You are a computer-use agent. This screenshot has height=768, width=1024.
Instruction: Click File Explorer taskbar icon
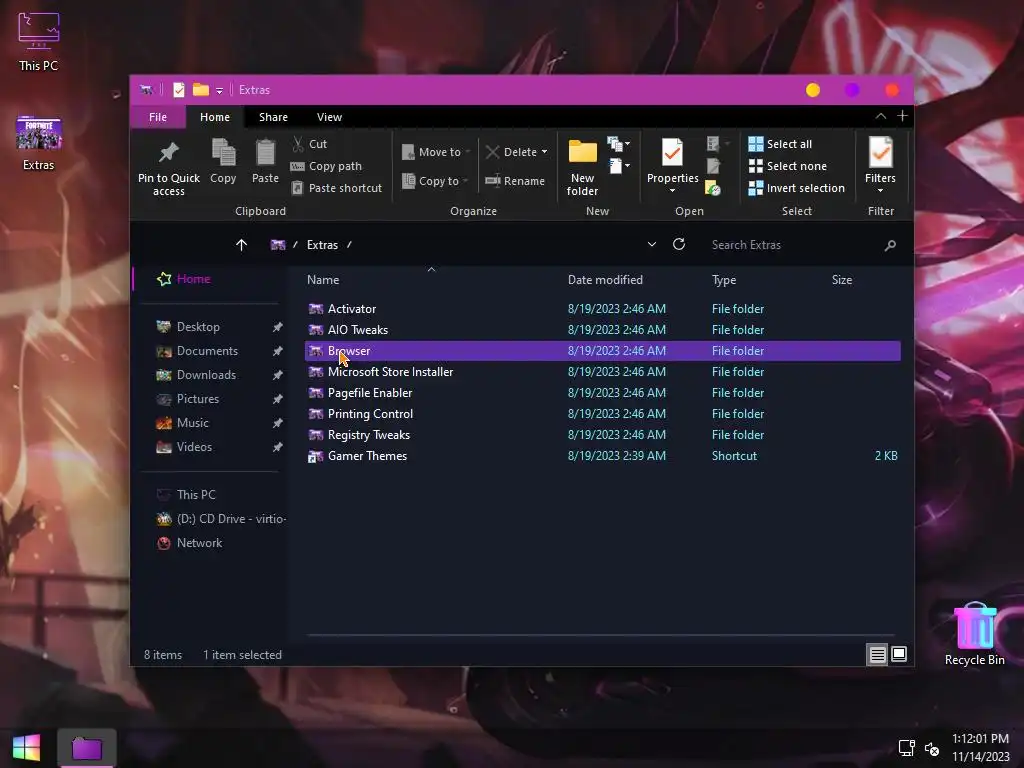coord(87,748)
